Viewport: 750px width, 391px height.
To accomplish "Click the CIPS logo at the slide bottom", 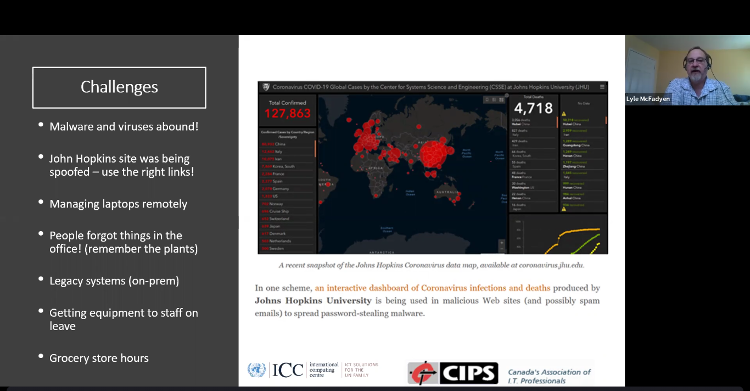I will tap(453, 373).
